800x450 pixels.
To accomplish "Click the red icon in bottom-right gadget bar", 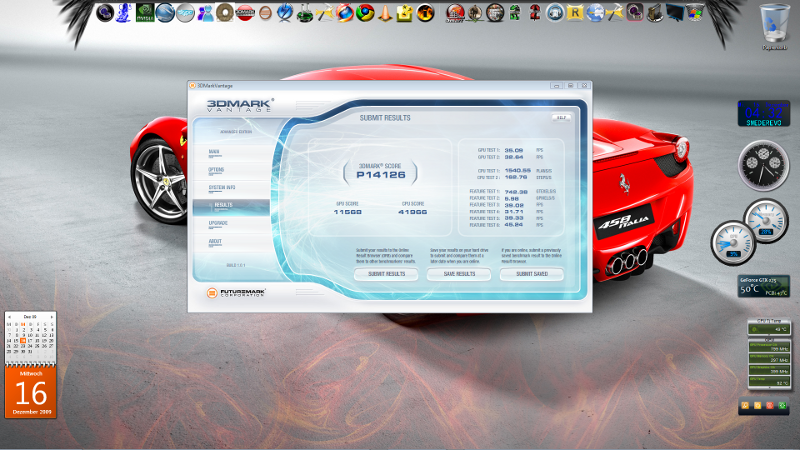I will click(770, 406).
